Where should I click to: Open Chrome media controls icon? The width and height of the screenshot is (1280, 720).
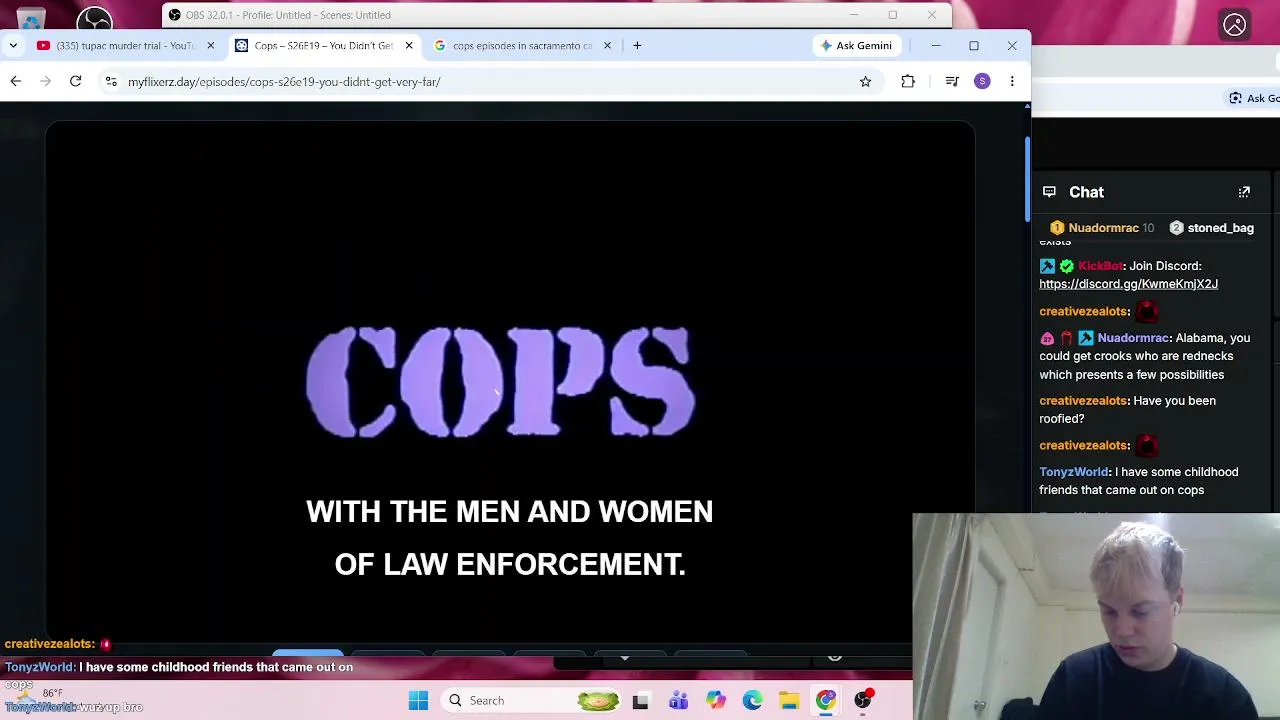(952, 81)
